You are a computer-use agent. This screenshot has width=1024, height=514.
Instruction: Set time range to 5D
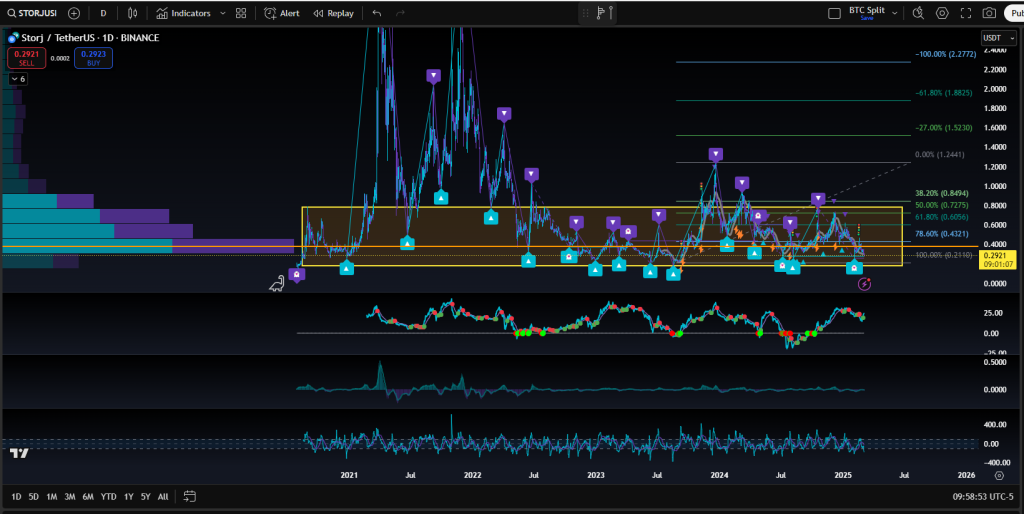point(33,496)
